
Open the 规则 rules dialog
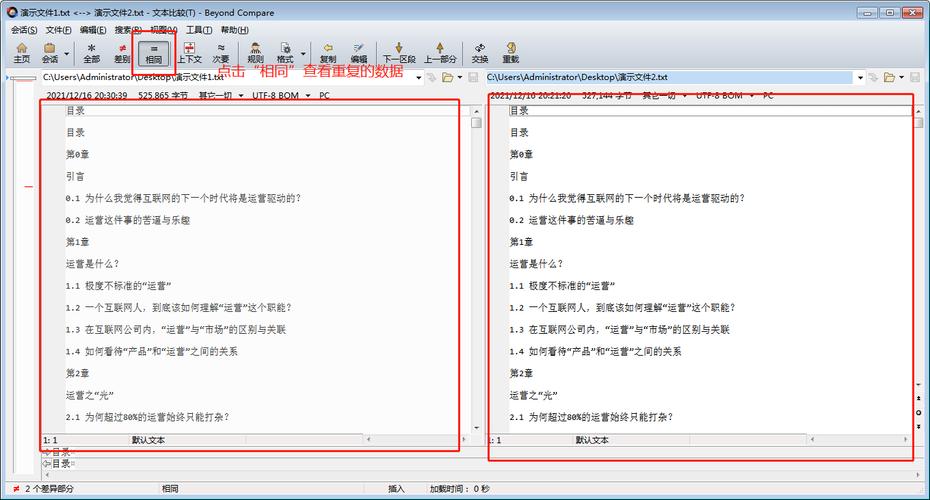[255, 53]
